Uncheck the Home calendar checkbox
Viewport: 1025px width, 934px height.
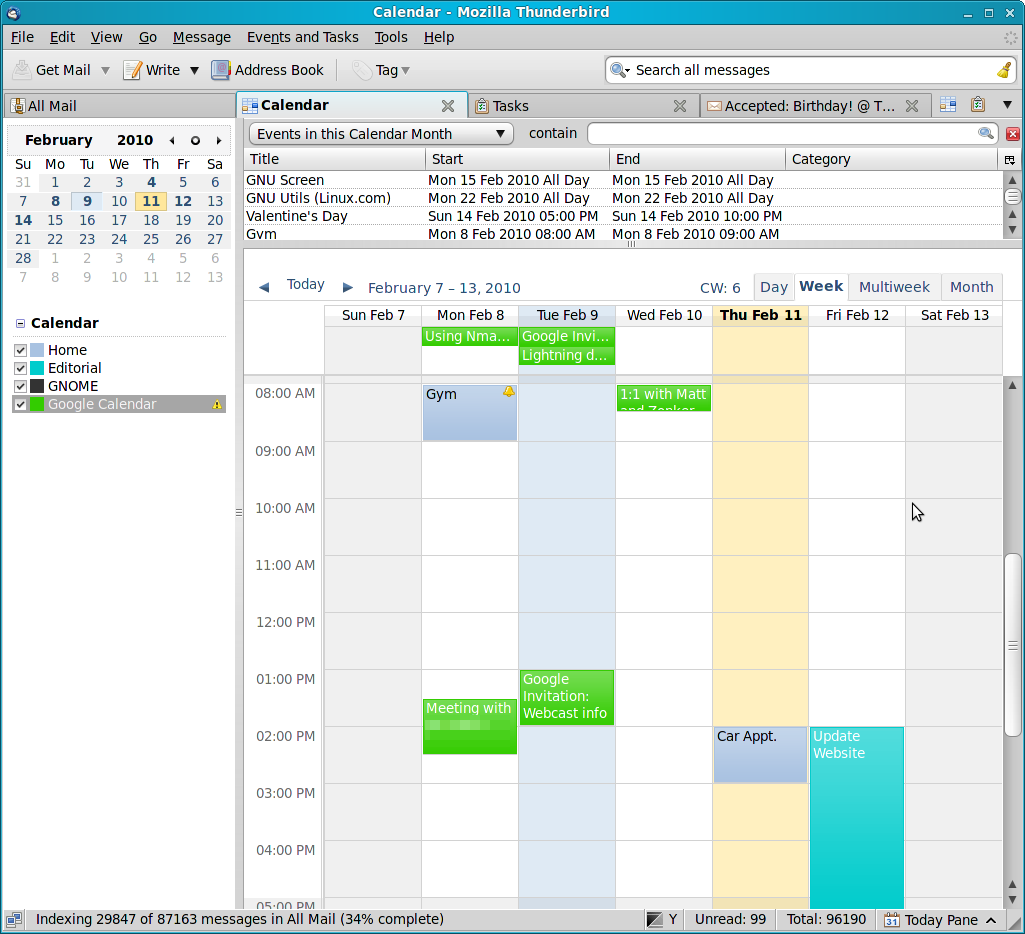click(x=20, y=350)
